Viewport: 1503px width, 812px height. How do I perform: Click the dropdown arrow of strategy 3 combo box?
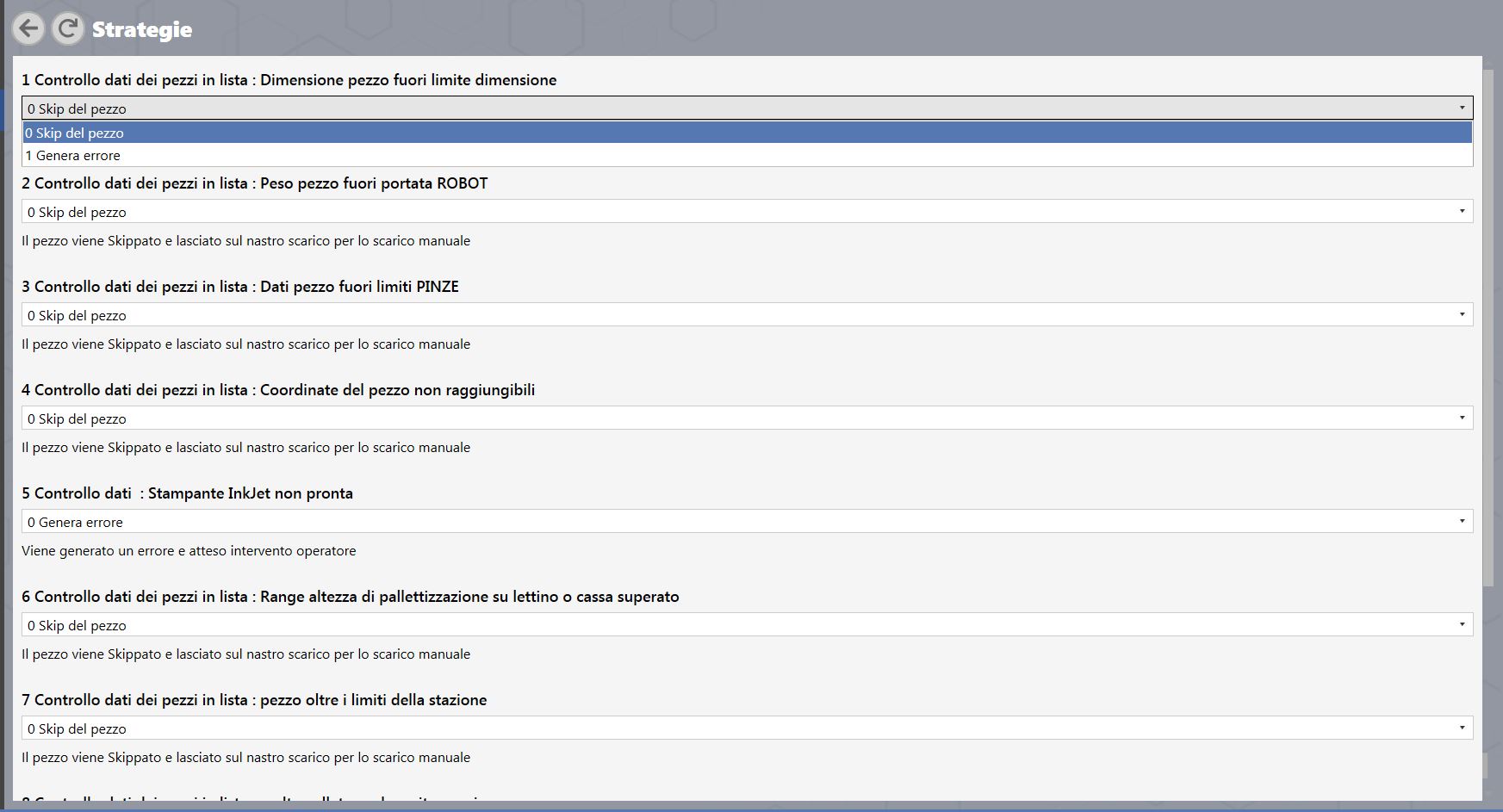pos(1462,314)
